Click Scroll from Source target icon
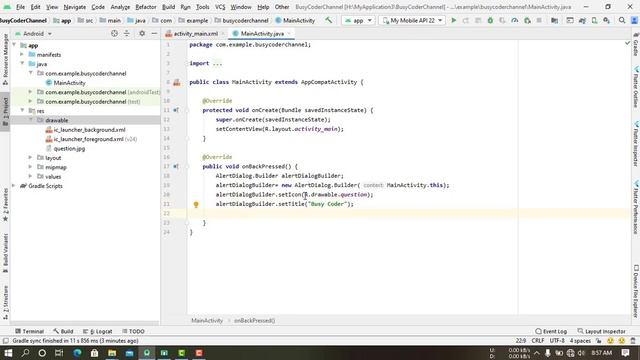The width and height of the screenshot is (640, 360). pyautogui.click(x=114, y=33)
